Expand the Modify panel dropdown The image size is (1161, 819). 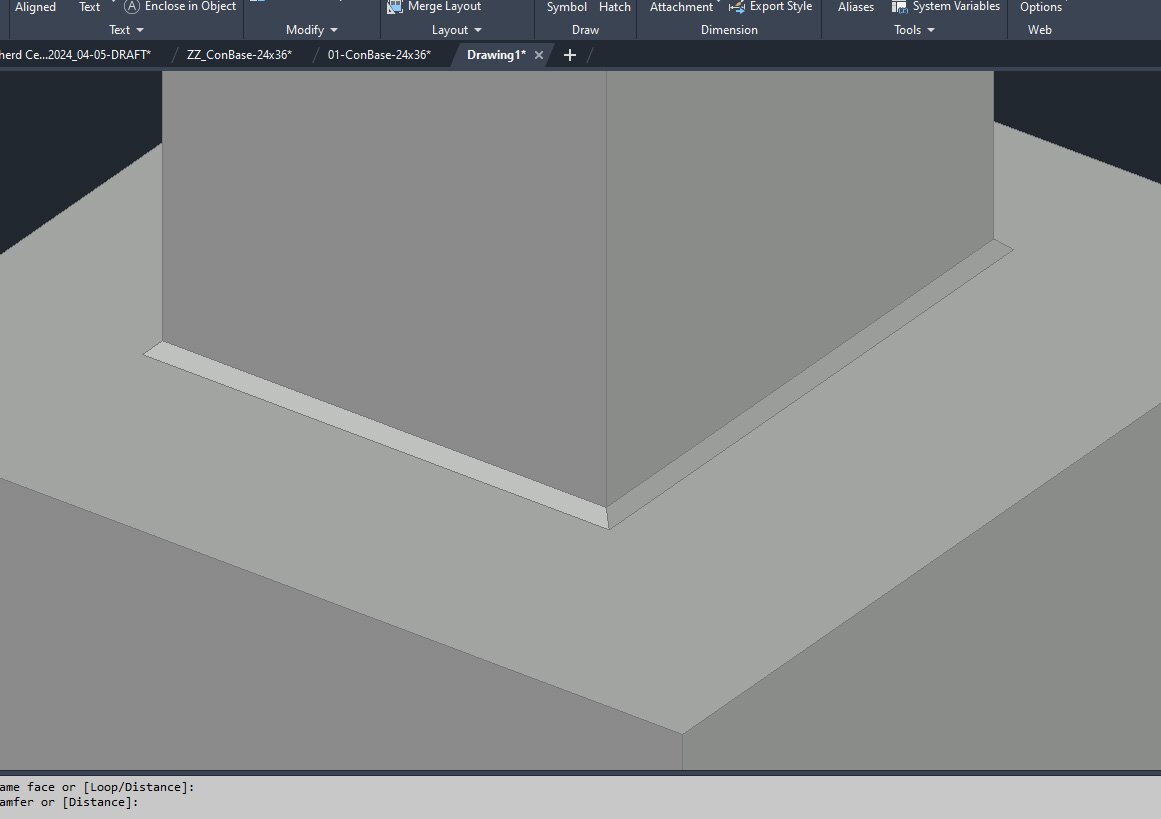point(333,30)
